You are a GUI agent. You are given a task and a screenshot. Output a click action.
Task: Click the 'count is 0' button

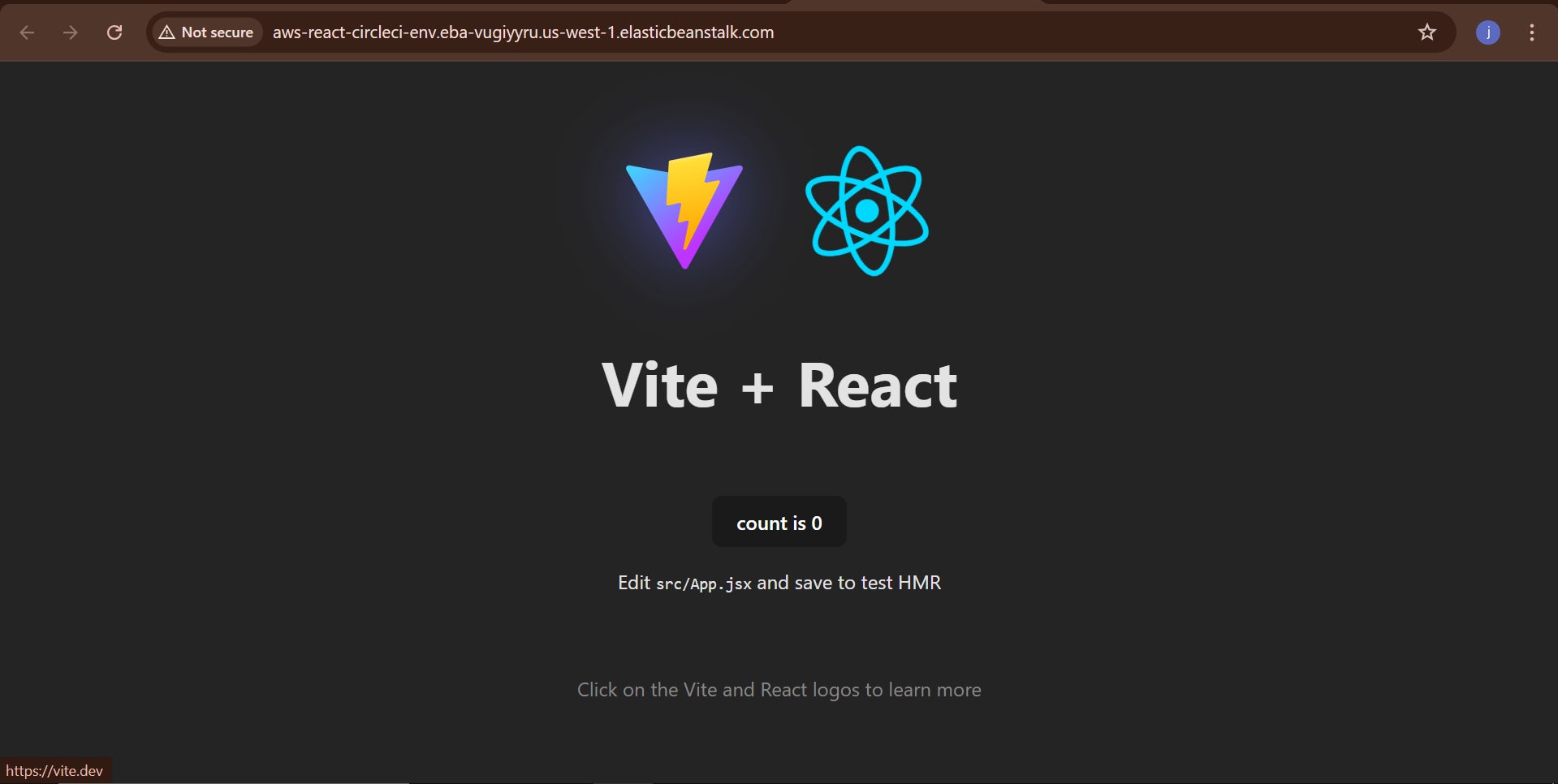click(778, 522)
